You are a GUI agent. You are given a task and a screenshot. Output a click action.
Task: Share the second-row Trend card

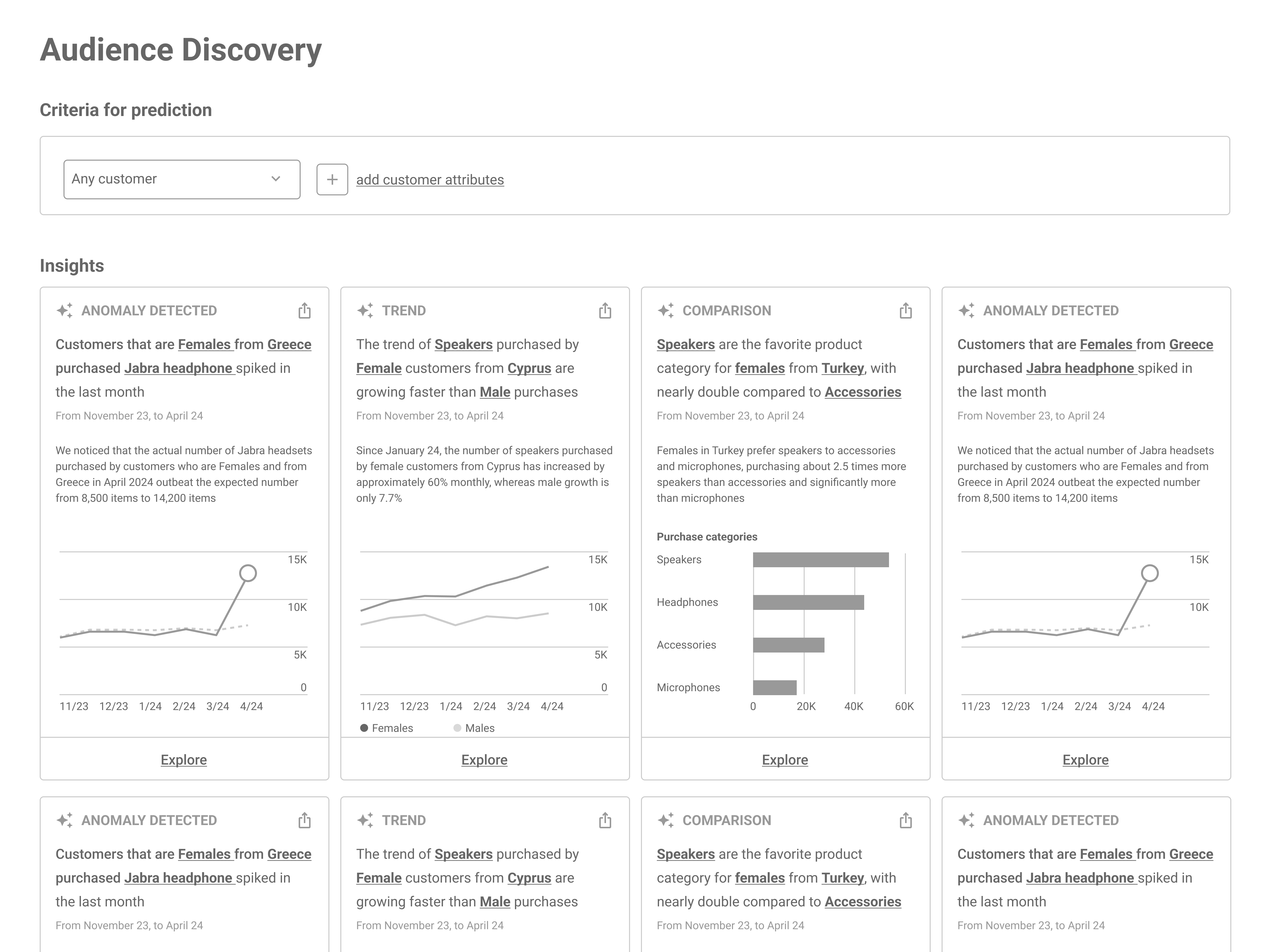click(605, 820)
